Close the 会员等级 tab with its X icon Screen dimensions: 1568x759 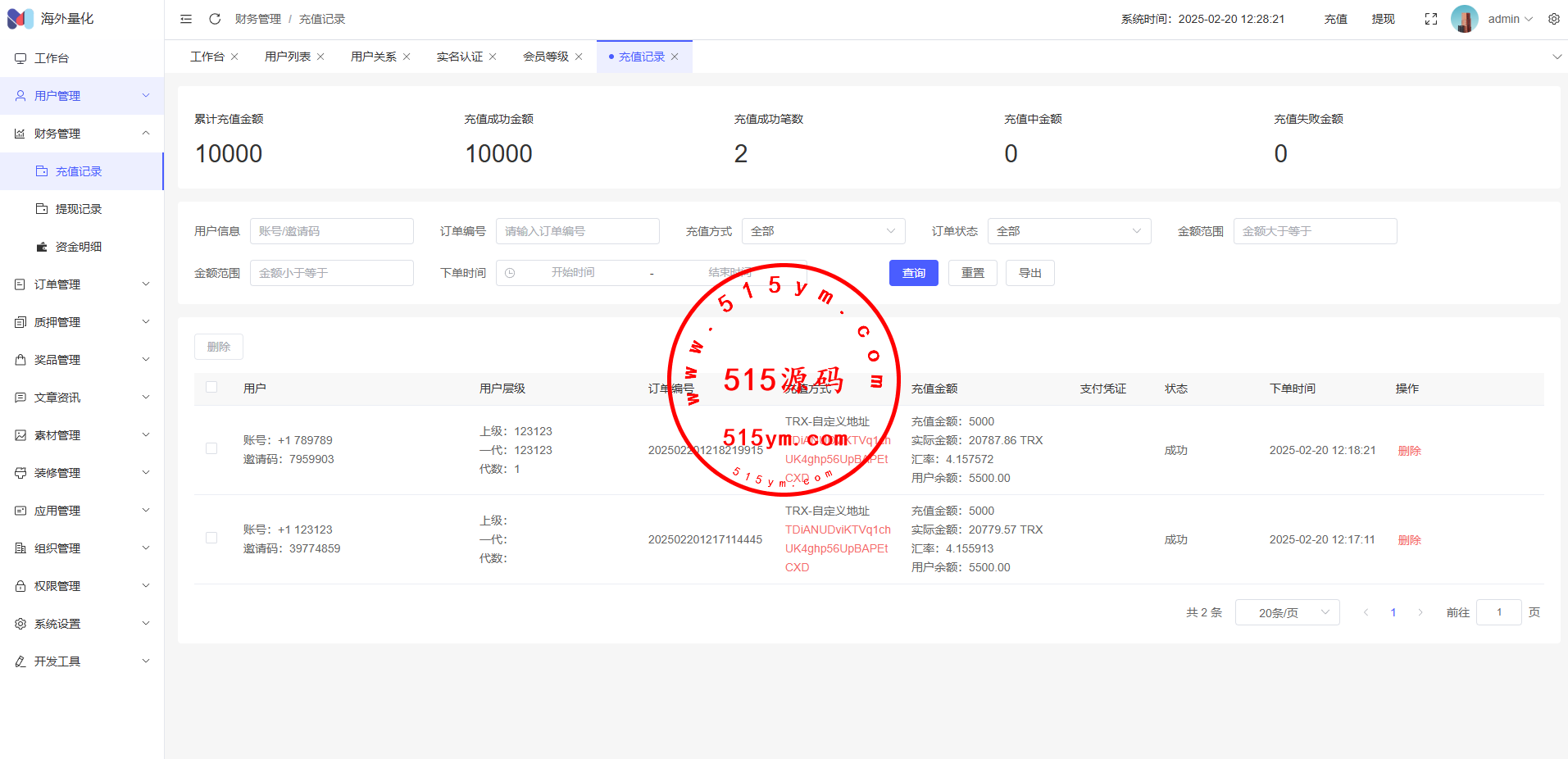point(579,57)
